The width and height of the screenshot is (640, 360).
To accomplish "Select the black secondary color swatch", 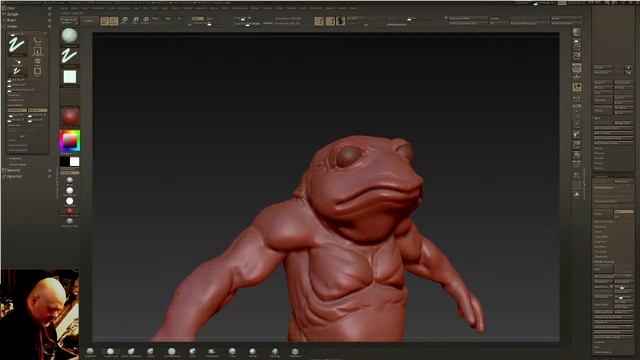I will [x=64, y=162].
